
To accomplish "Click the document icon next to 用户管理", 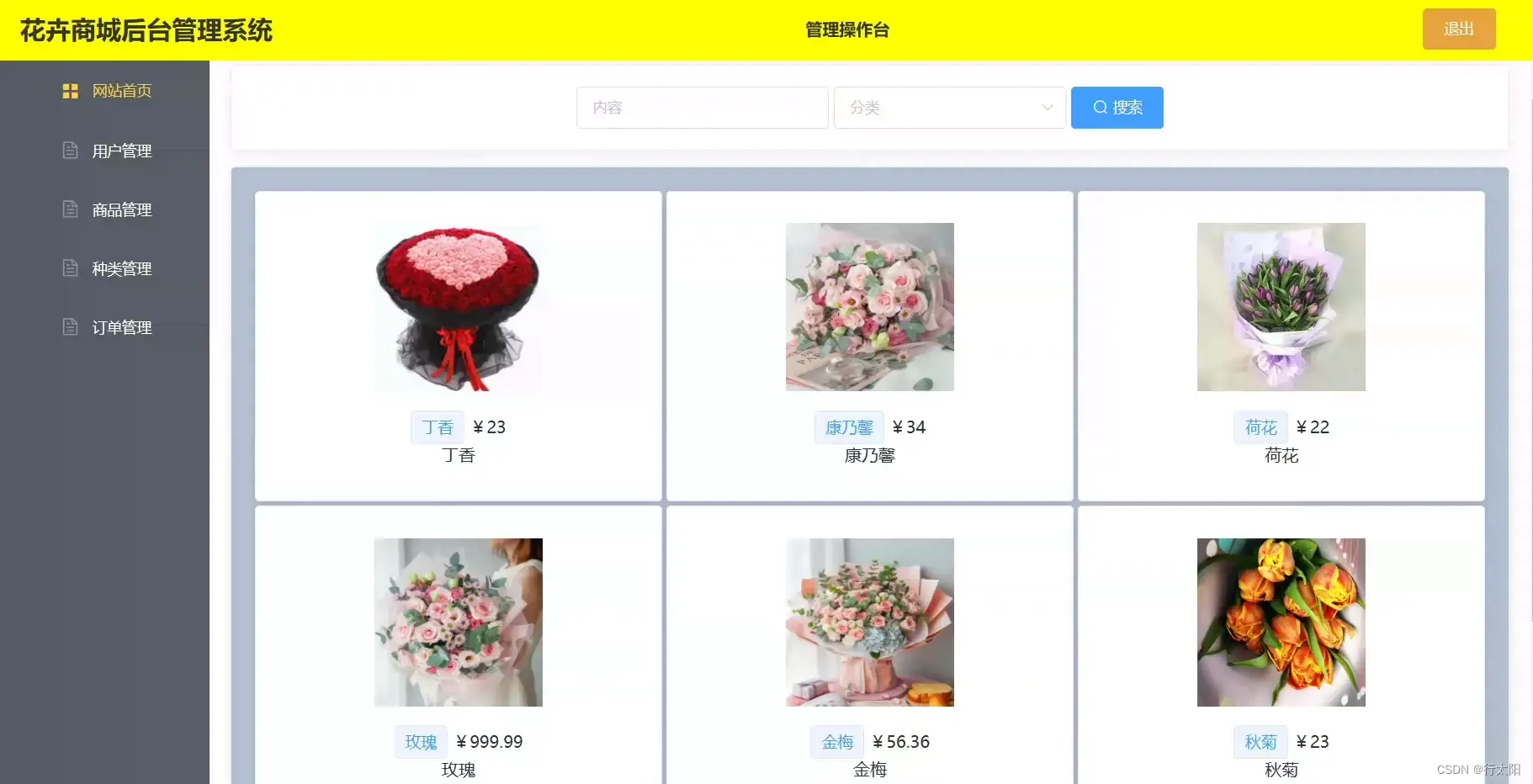I will 71,151.
